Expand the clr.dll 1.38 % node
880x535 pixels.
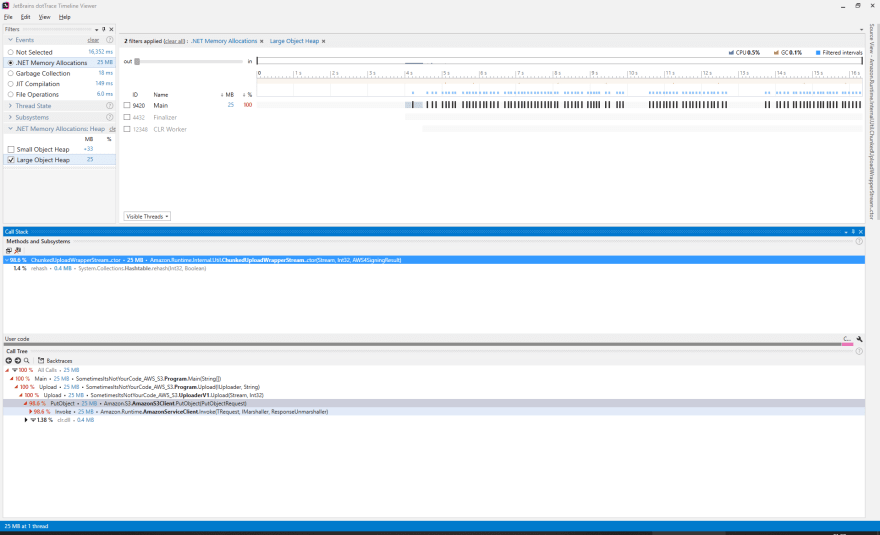pyautogui.click(x=26, y=420)
